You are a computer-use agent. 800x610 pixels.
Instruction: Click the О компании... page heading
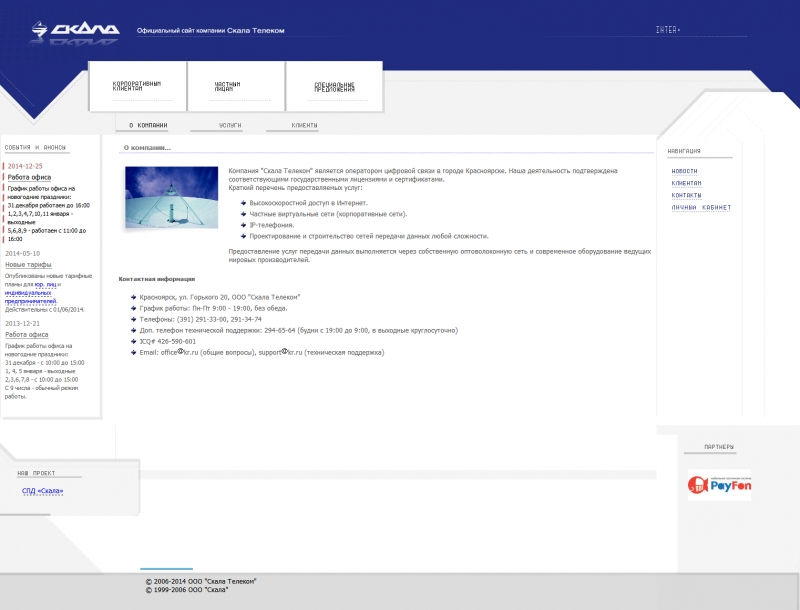(x=147, y=148)
